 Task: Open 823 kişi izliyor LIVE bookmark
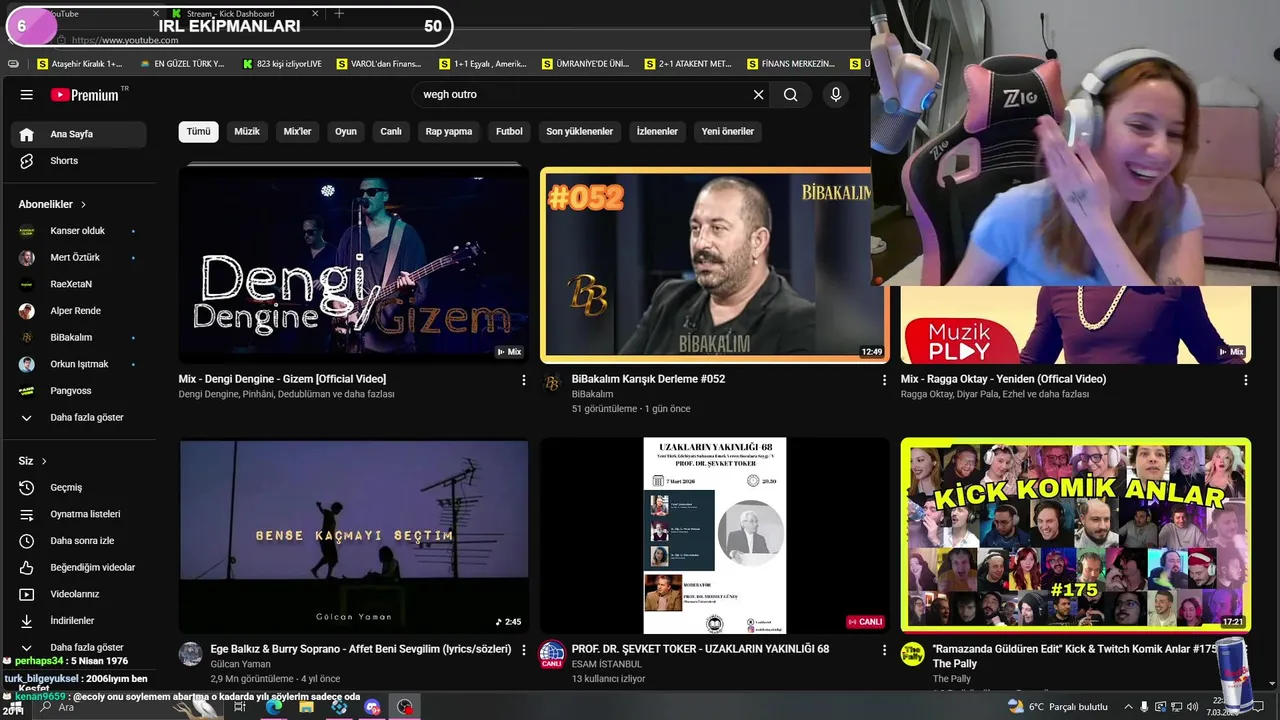pos(283,64)
